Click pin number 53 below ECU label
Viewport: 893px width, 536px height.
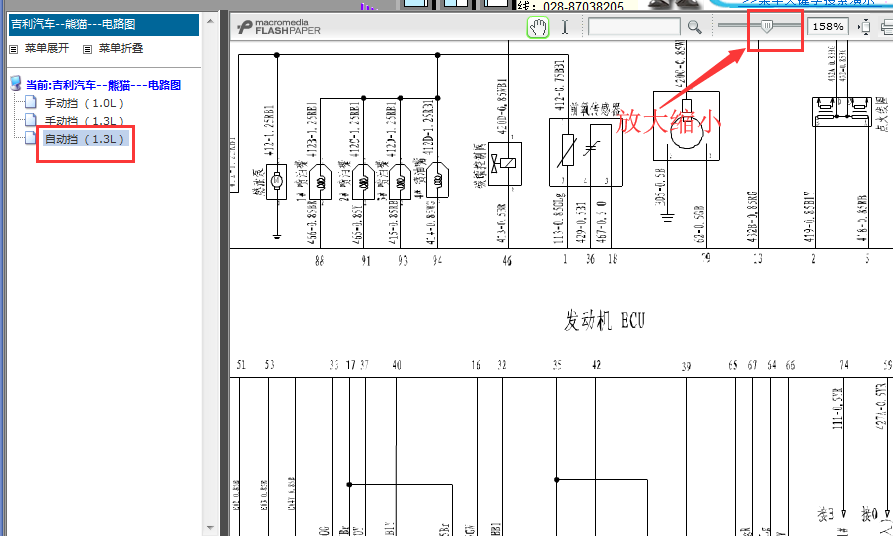(269, 365)
